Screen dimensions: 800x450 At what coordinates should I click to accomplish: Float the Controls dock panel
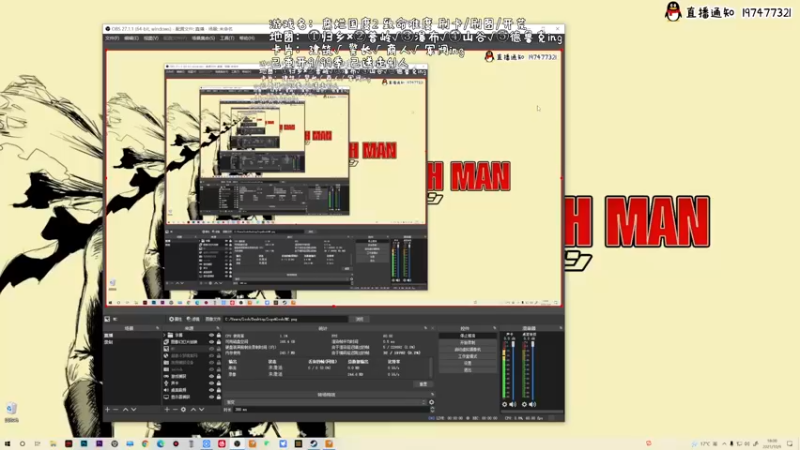point(494,328)
